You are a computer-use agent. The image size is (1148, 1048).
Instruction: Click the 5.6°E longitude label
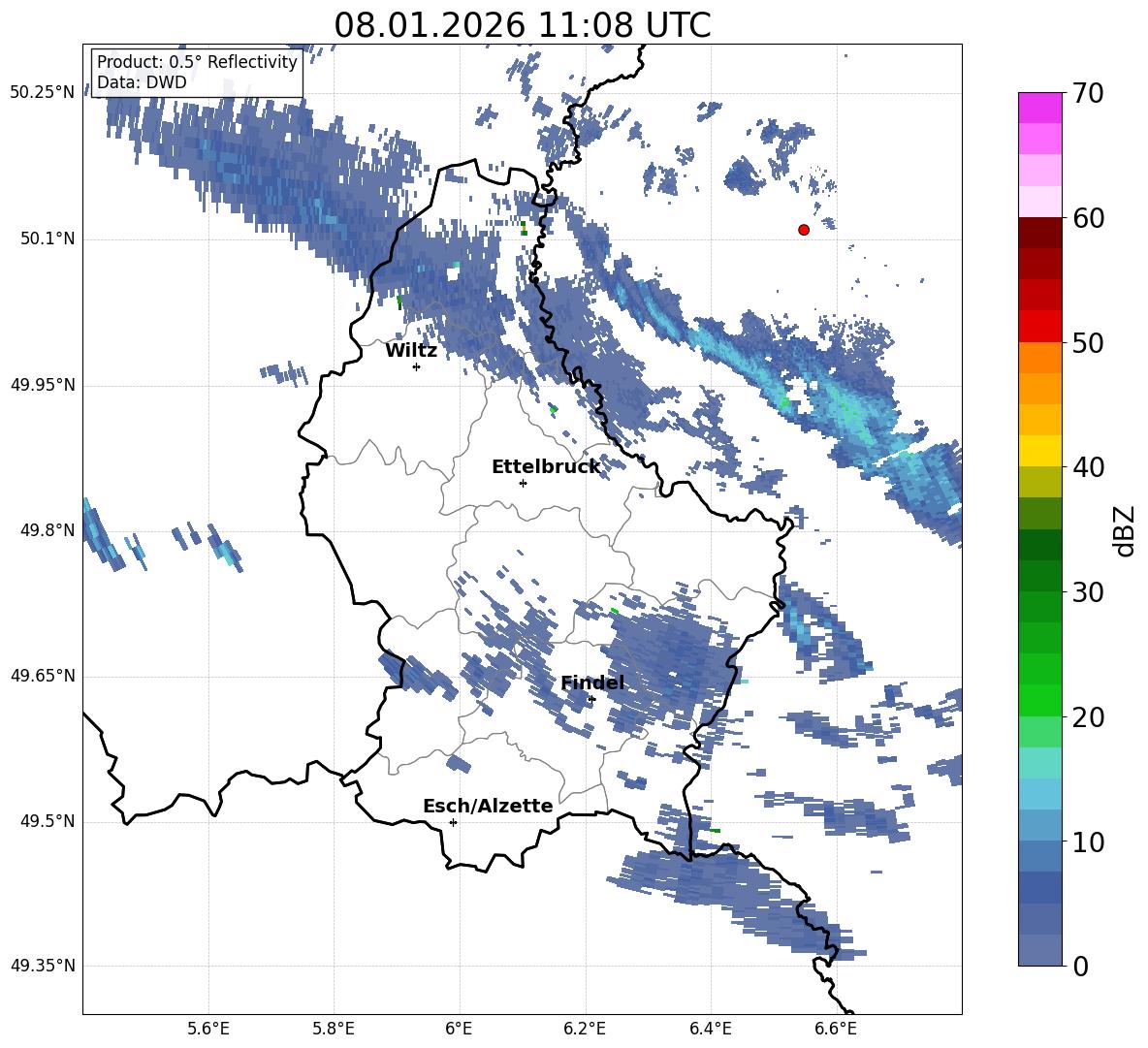(208, 1029)
